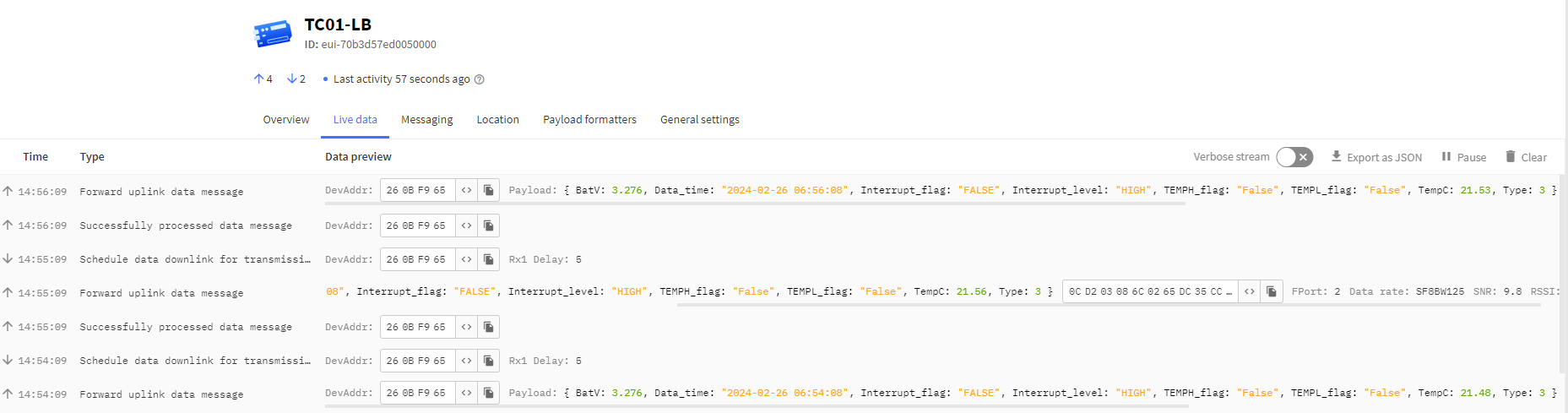Toggle hex view in 14:55:09 Successfully processed row
This screenshot has width=1568, height=413.
pos(466,327)
